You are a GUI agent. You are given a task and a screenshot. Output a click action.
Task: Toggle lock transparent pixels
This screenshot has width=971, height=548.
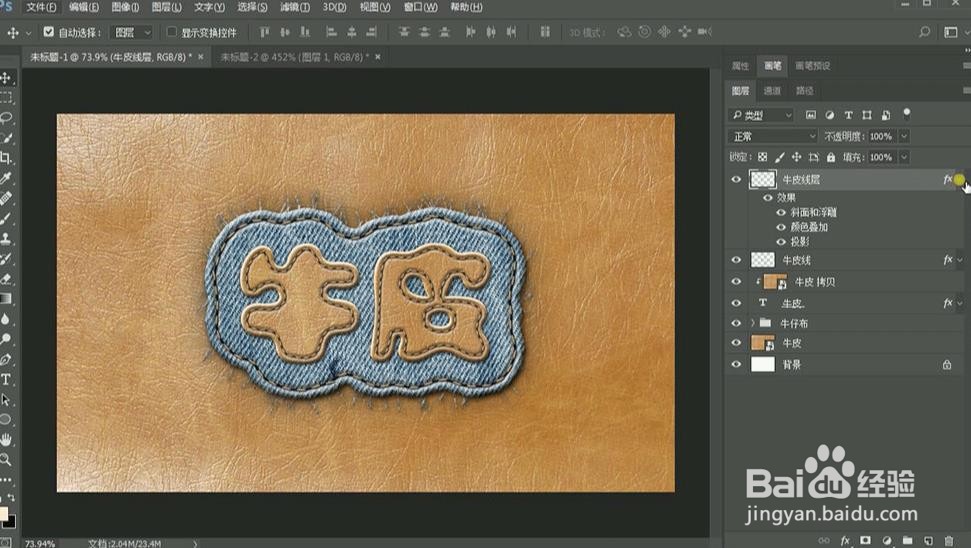point(762,157)
